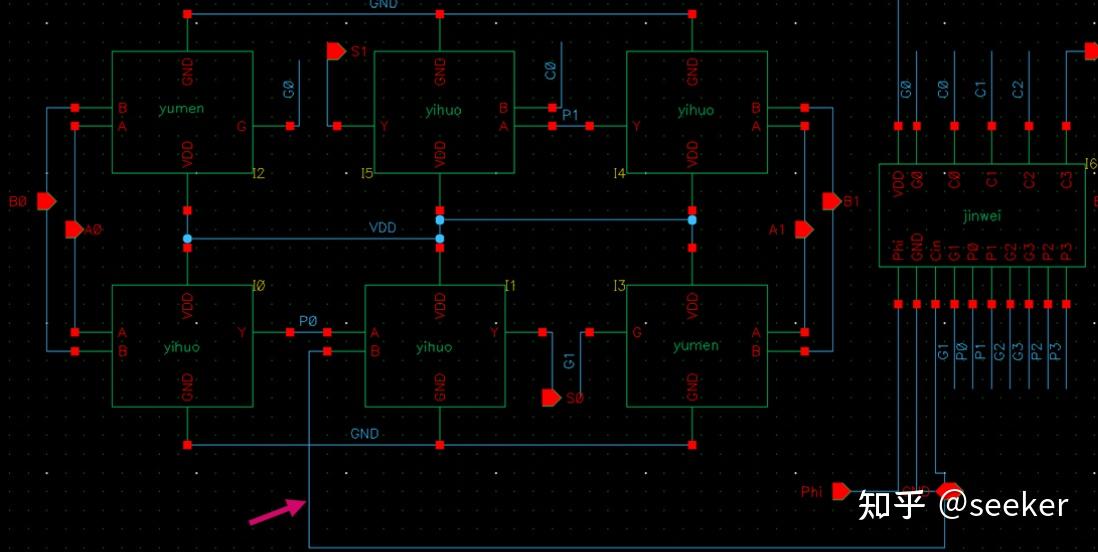
Task: Select the yumen block instance I2
Action: pyautogui.click(x=182, y=112)
